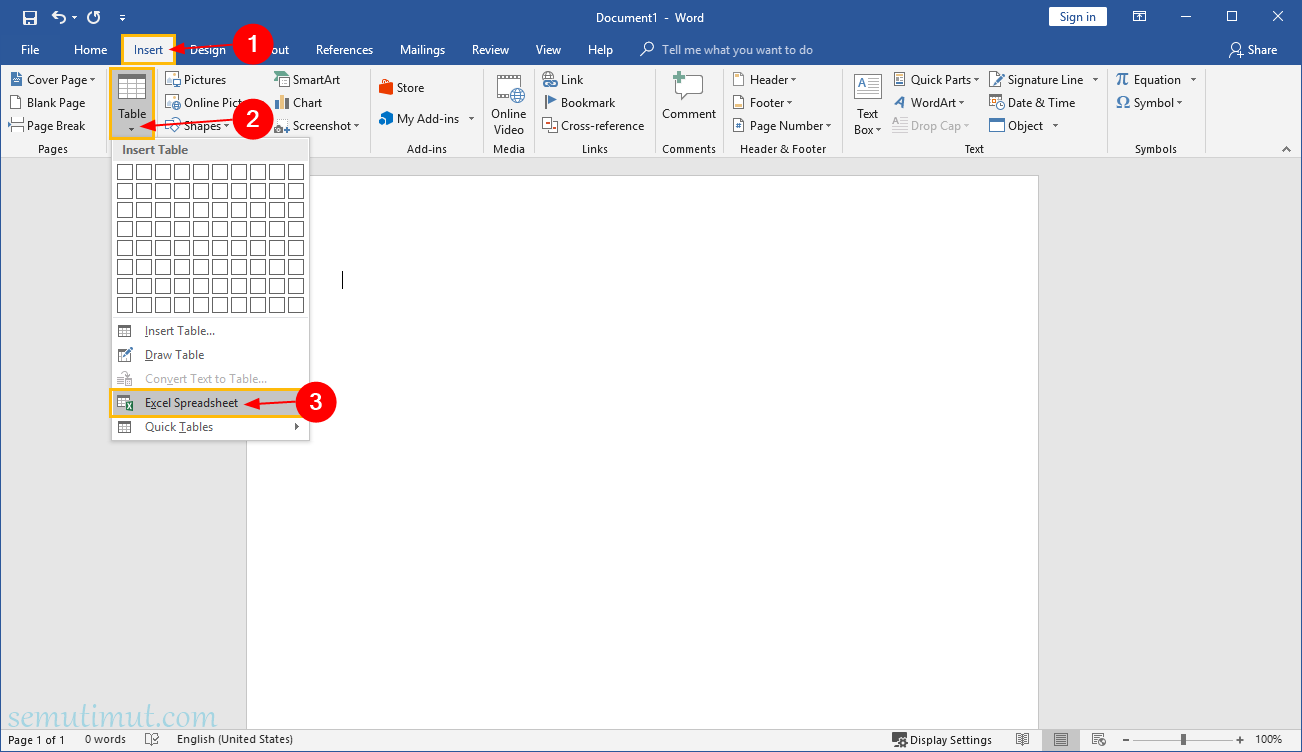1302x752 pixels.
Task: Switch to the Review tab
Action: click(490, 50)
